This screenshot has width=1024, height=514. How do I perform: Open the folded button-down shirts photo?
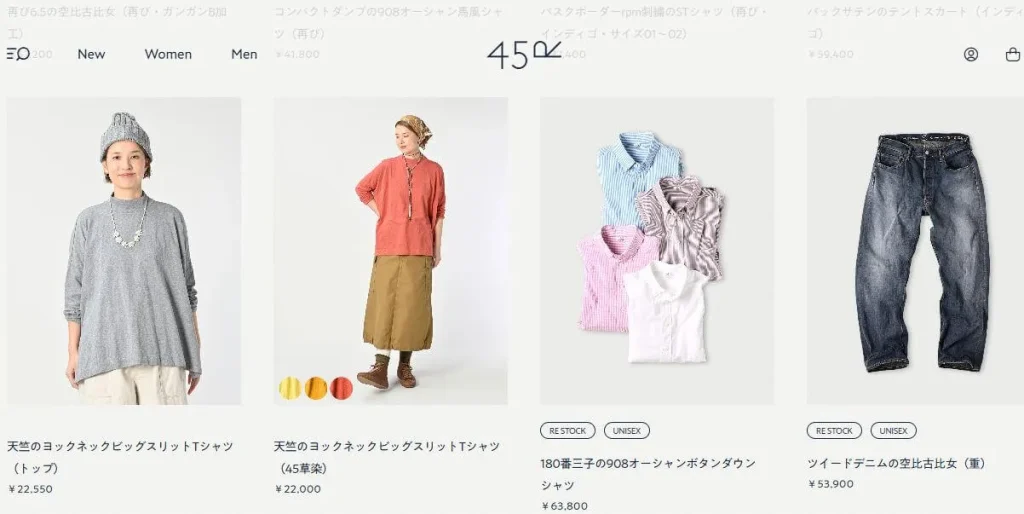point(657,251)
